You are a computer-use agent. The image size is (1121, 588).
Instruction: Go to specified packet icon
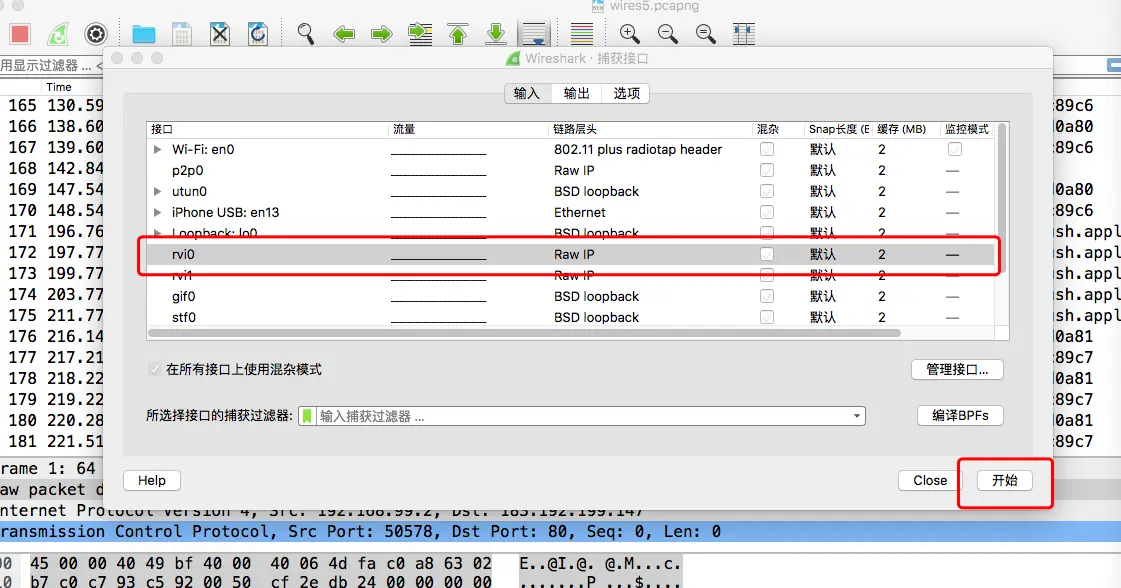click(x=420, y=34)
